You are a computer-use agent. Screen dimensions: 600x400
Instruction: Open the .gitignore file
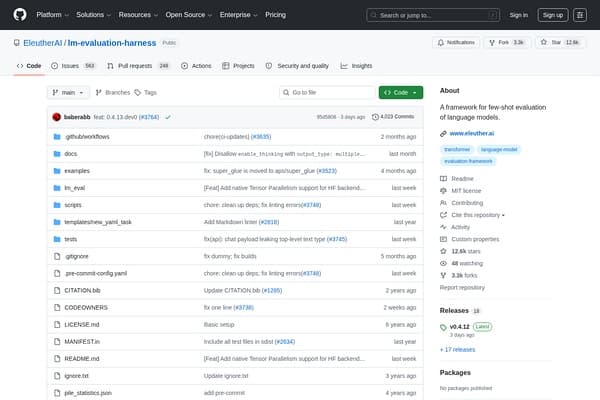coord(77,256)
